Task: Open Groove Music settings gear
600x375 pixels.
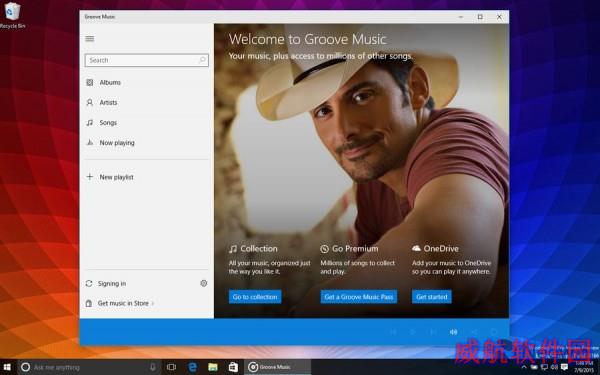Action: [204, 283]
